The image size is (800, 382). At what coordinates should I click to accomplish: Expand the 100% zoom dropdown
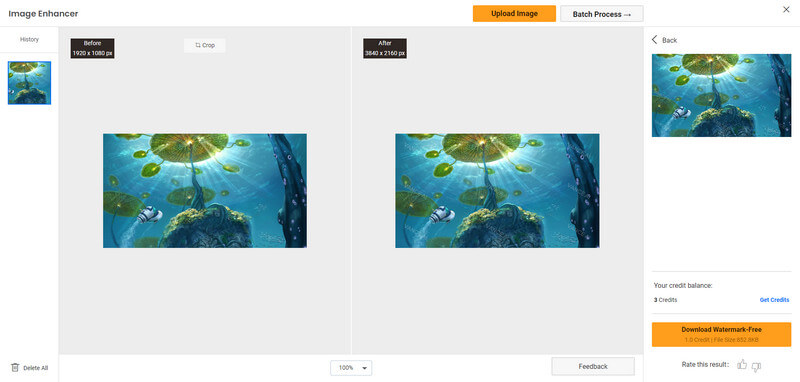click(x=351, y=368)
